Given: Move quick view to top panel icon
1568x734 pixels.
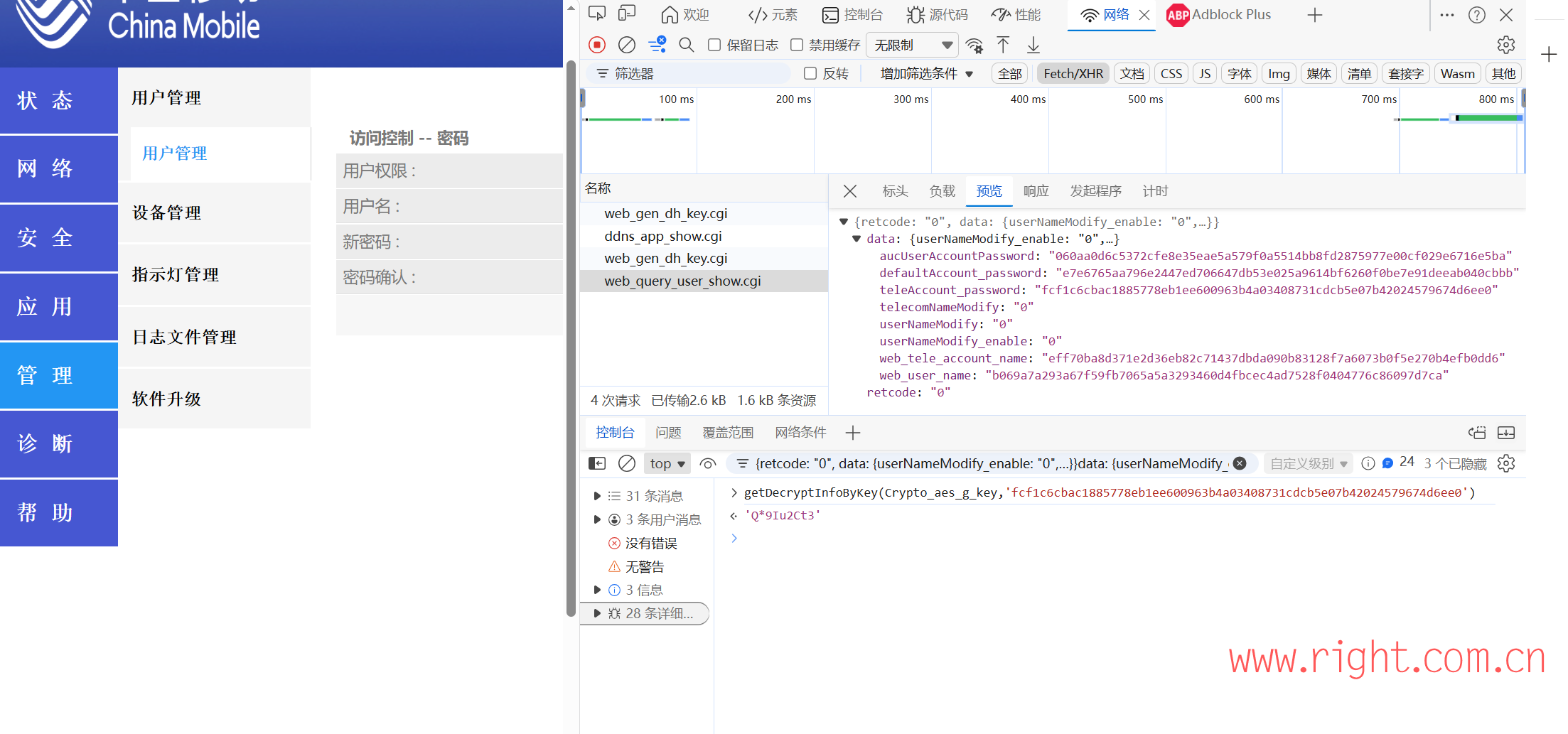Looking at the screenshot, I should [x=1477, y=433].
